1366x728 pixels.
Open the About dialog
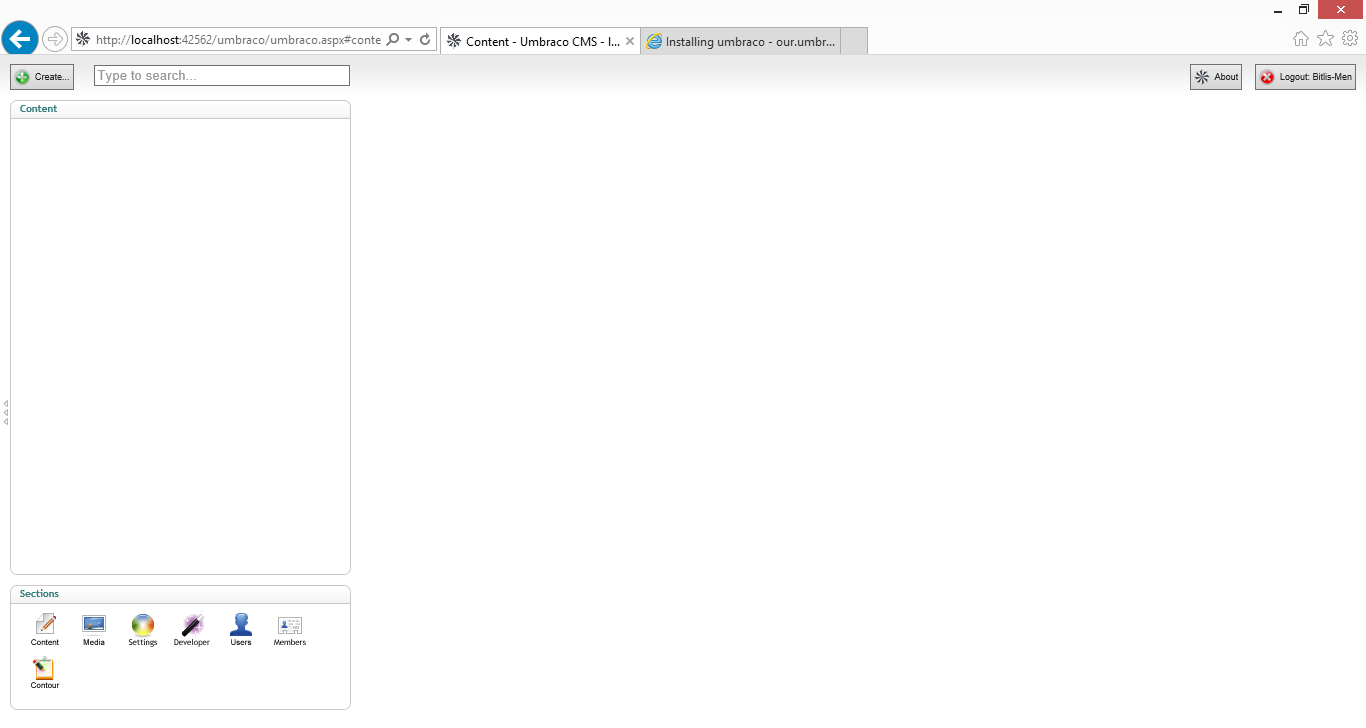(1216, 77)
